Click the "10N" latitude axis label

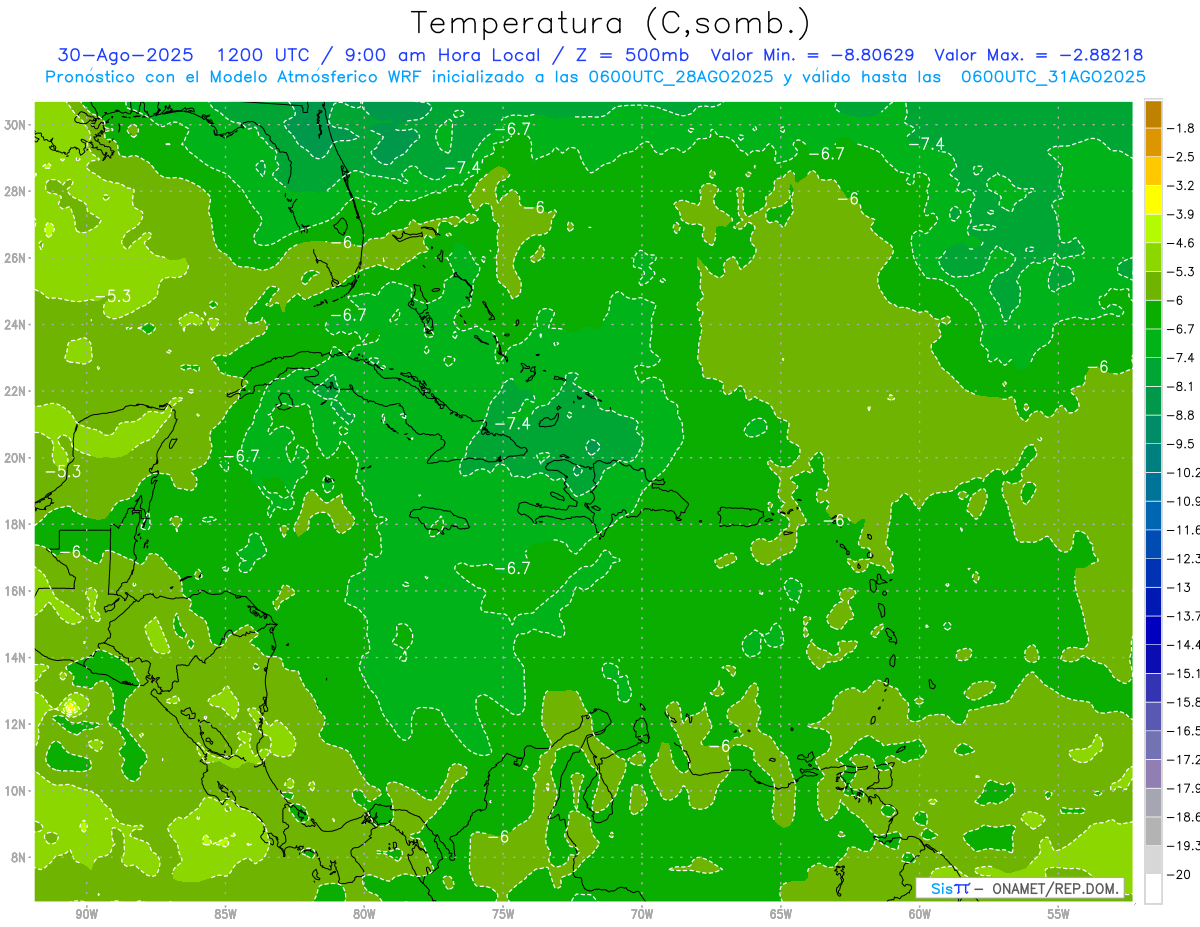[x=17, y=790]
